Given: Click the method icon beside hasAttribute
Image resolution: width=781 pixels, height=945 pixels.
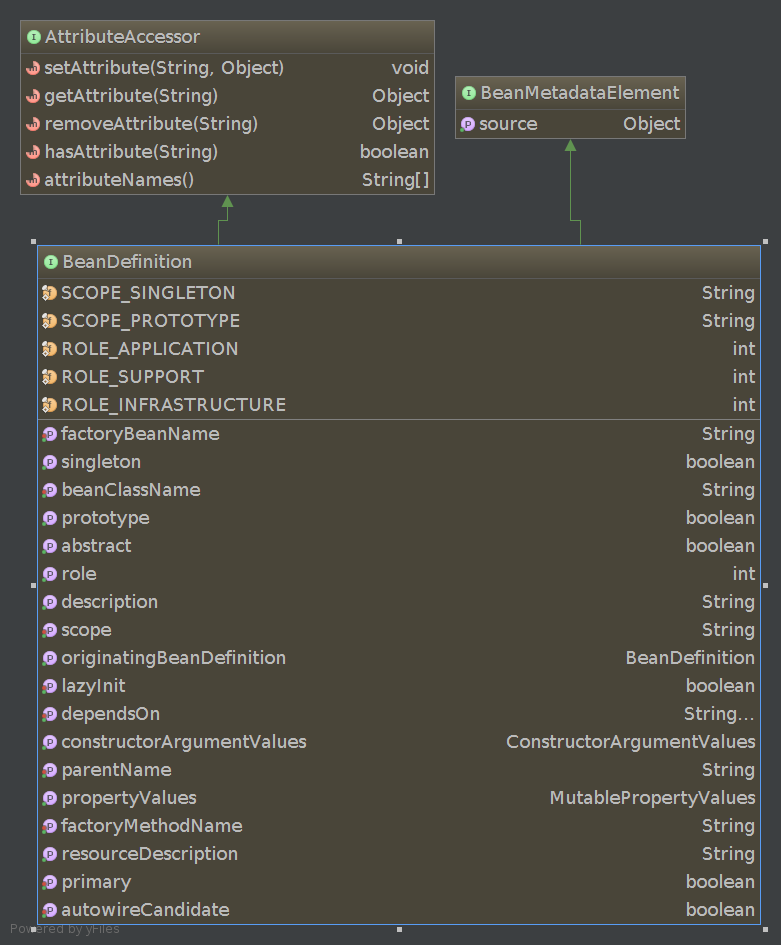Looking at the screenshot, I should point(33,152).
